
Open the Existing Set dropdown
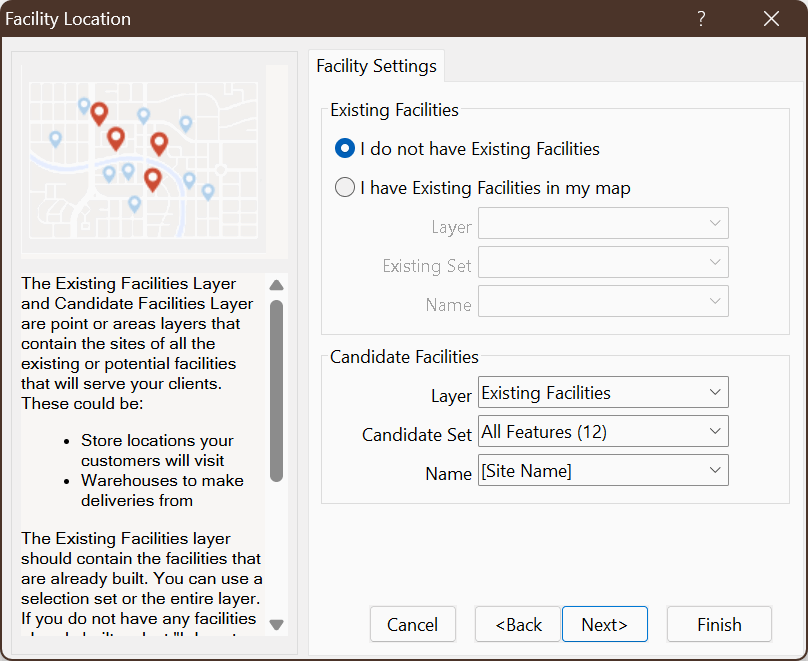603,262
